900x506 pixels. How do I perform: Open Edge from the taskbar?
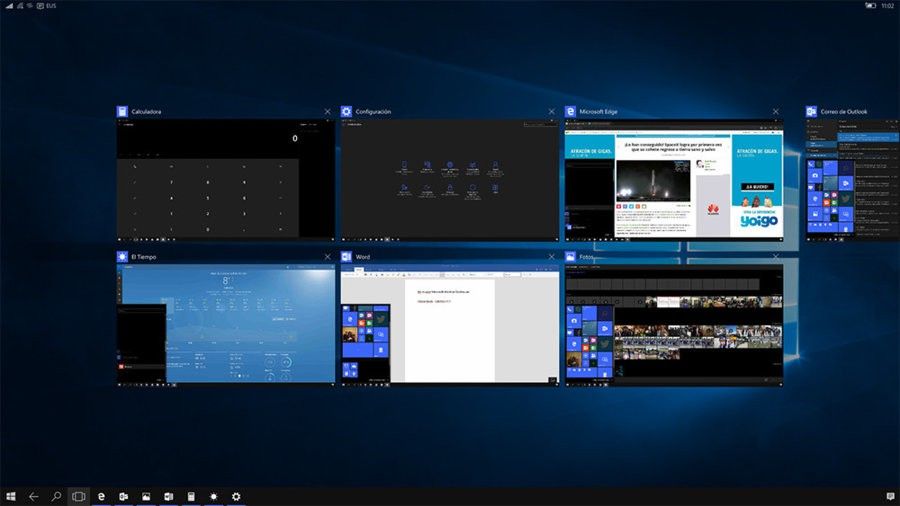pyautogui.click(x=101, y=496)
